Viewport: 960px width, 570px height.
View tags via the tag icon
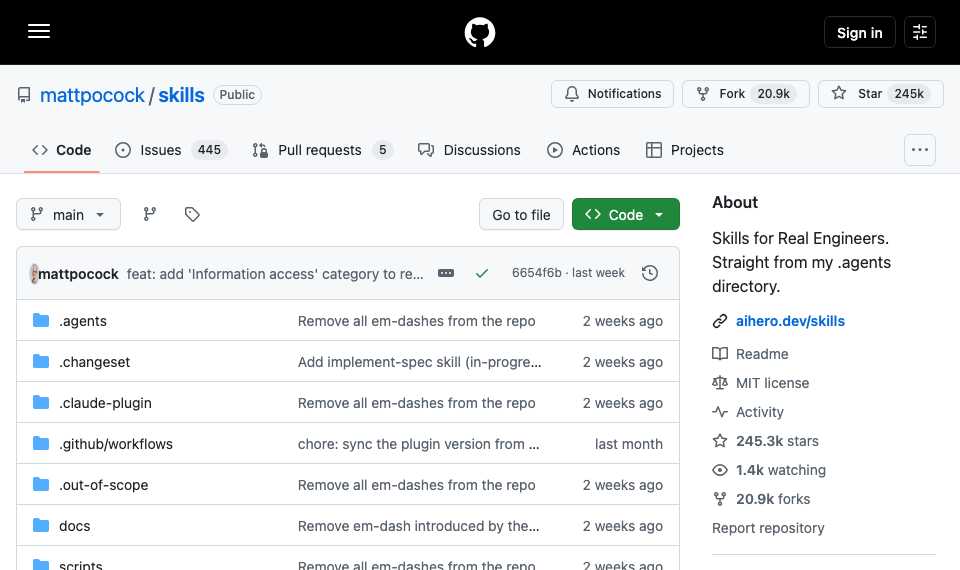tap(192, 214)
